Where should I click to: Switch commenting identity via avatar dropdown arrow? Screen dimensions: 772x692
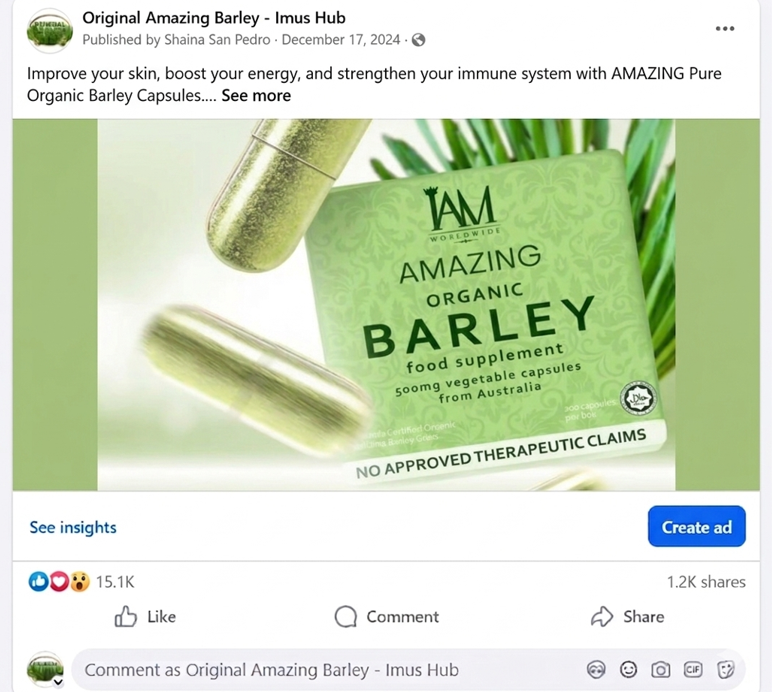(58, 682)
